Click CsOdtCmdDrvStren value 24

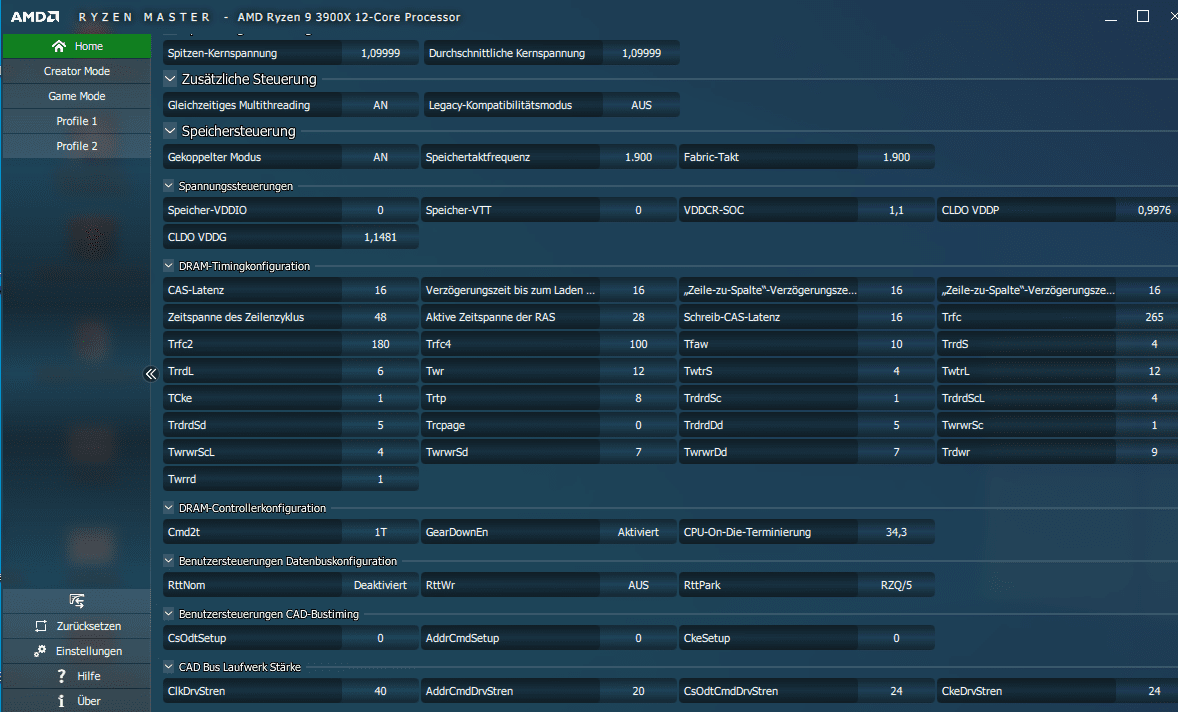point(896,691)
